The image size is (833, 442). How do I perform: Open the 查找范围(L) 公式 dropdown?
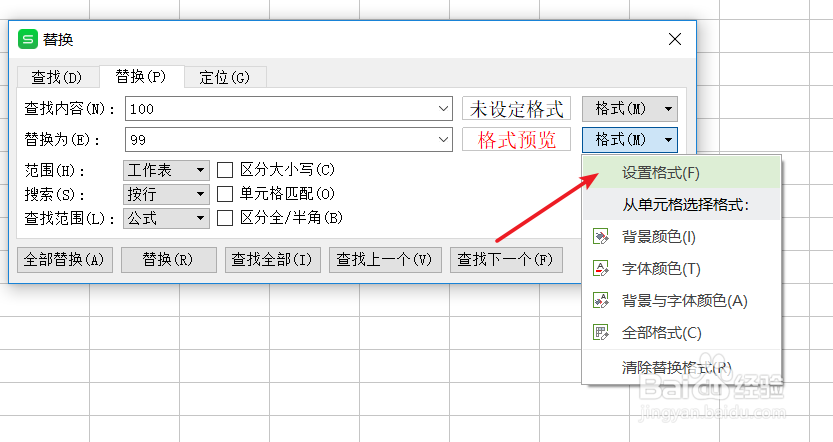(166, 218)
